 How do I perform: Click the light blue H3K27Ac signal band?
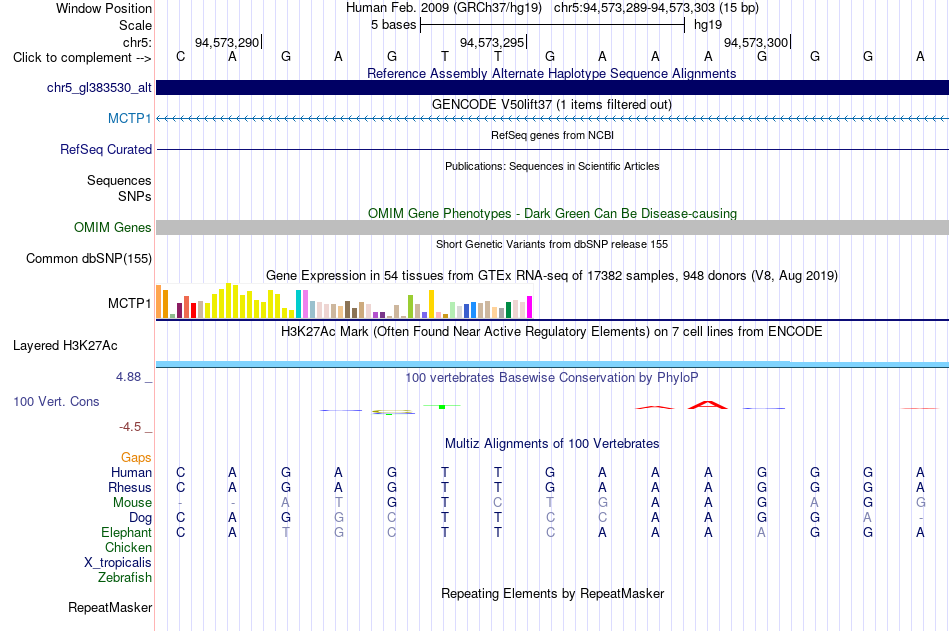552,364
